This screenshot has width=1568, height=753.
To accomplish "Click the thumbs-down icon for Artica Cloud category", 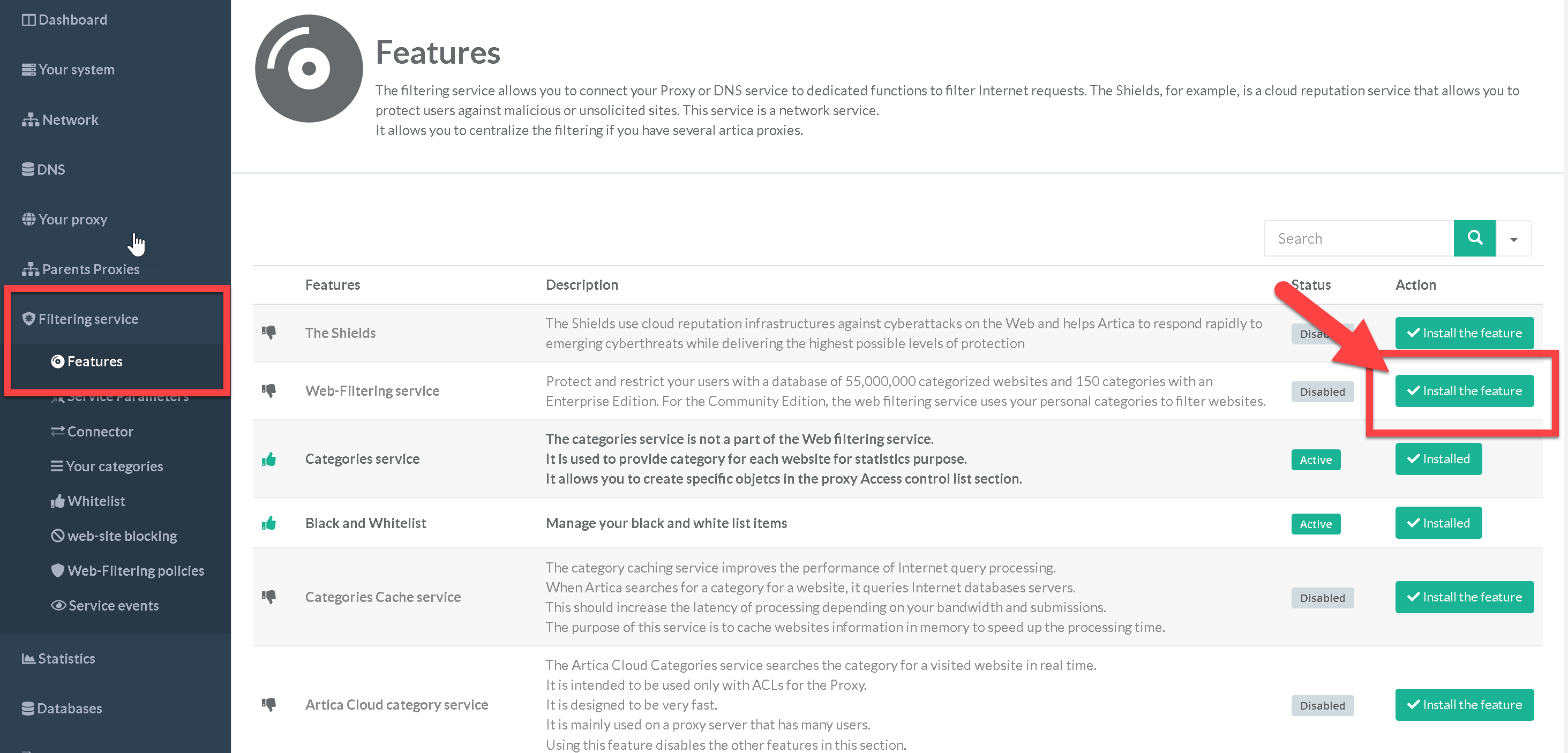I will (268, 704).
